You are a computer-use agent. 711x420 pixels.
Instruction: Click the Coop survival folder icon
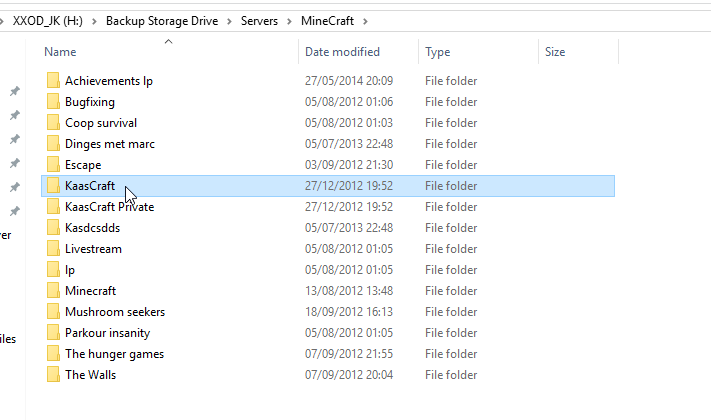pyautogui.click(x=54, y=122)
